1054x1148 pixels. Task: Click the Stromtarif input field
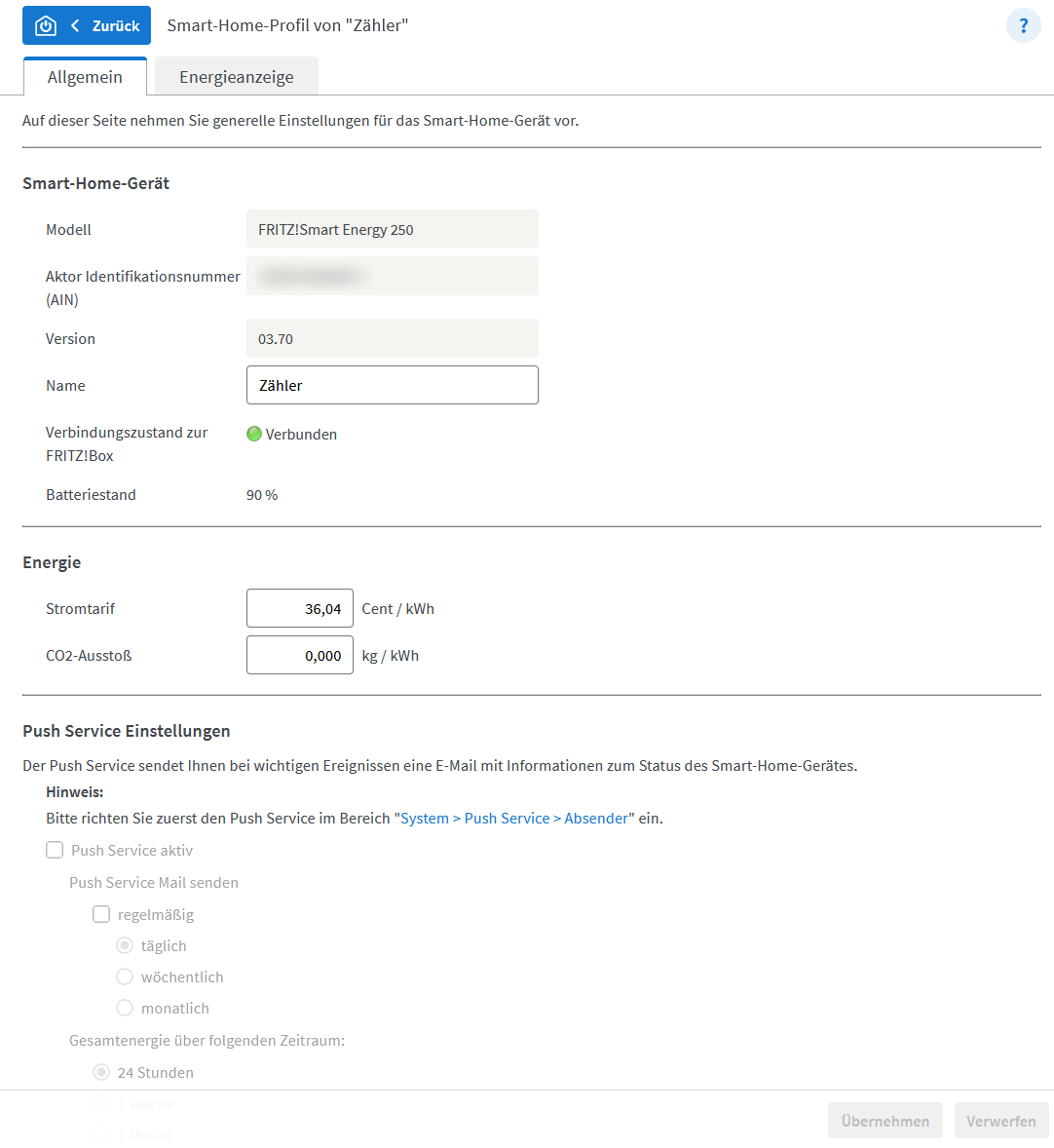tap(300, 608)
